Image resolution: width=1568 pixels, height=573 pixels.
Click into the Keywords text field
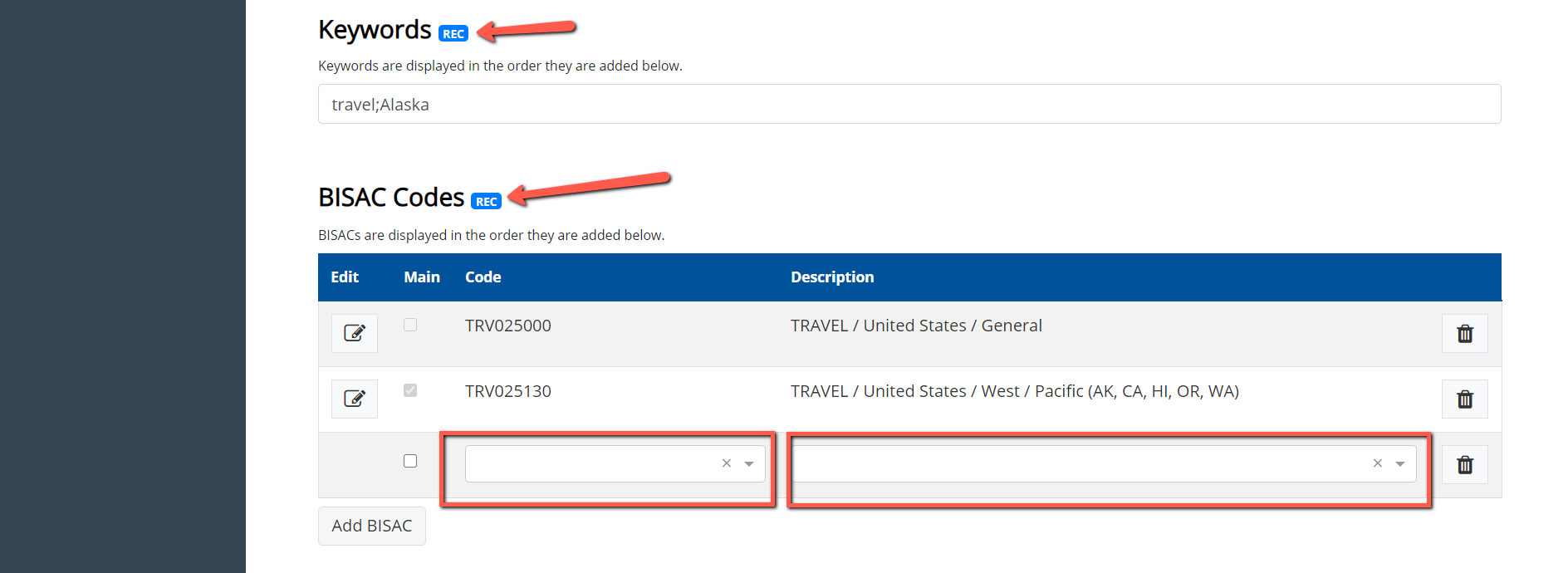click(x=909, y=105)
